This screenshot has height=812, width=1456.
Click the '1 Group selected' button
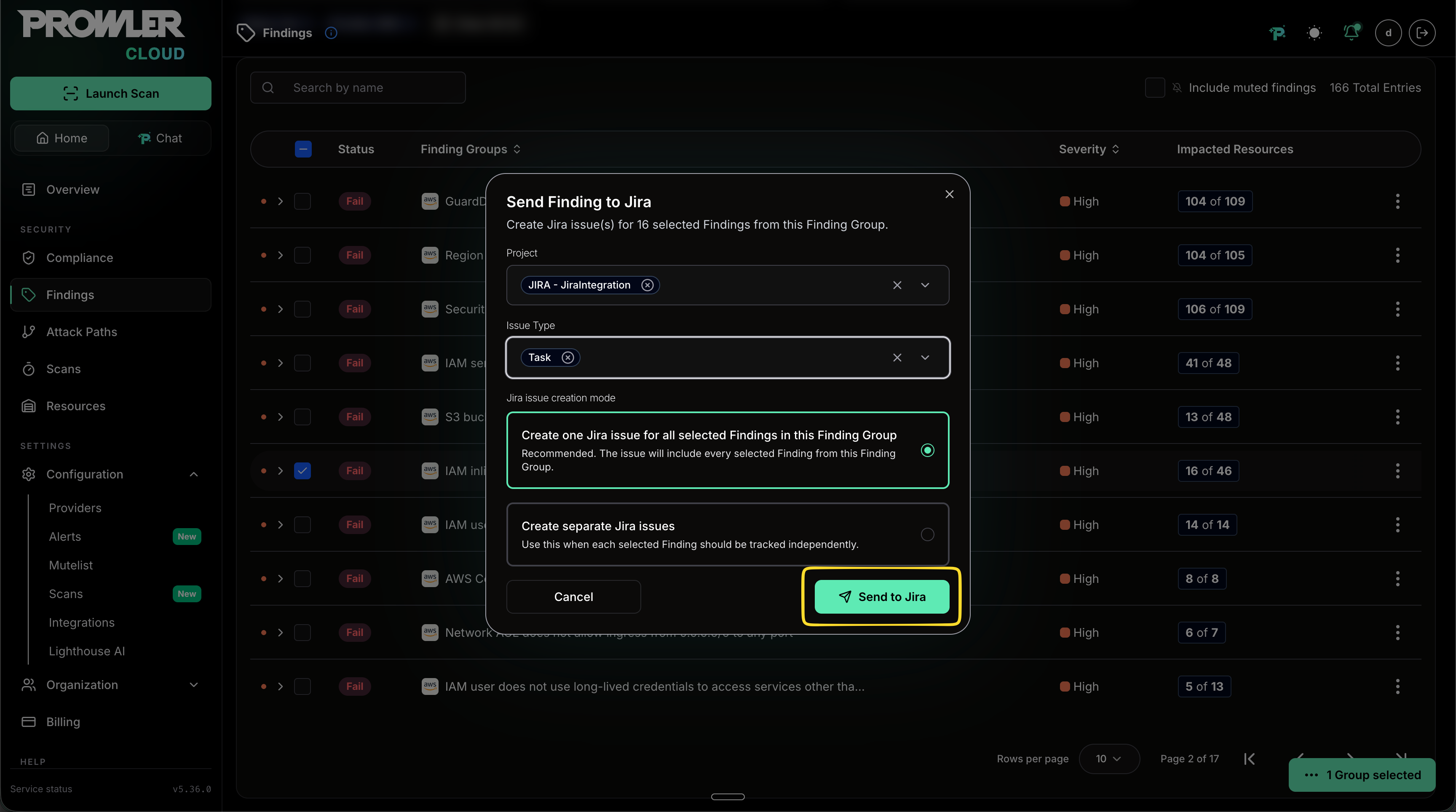coord(1362,775)
